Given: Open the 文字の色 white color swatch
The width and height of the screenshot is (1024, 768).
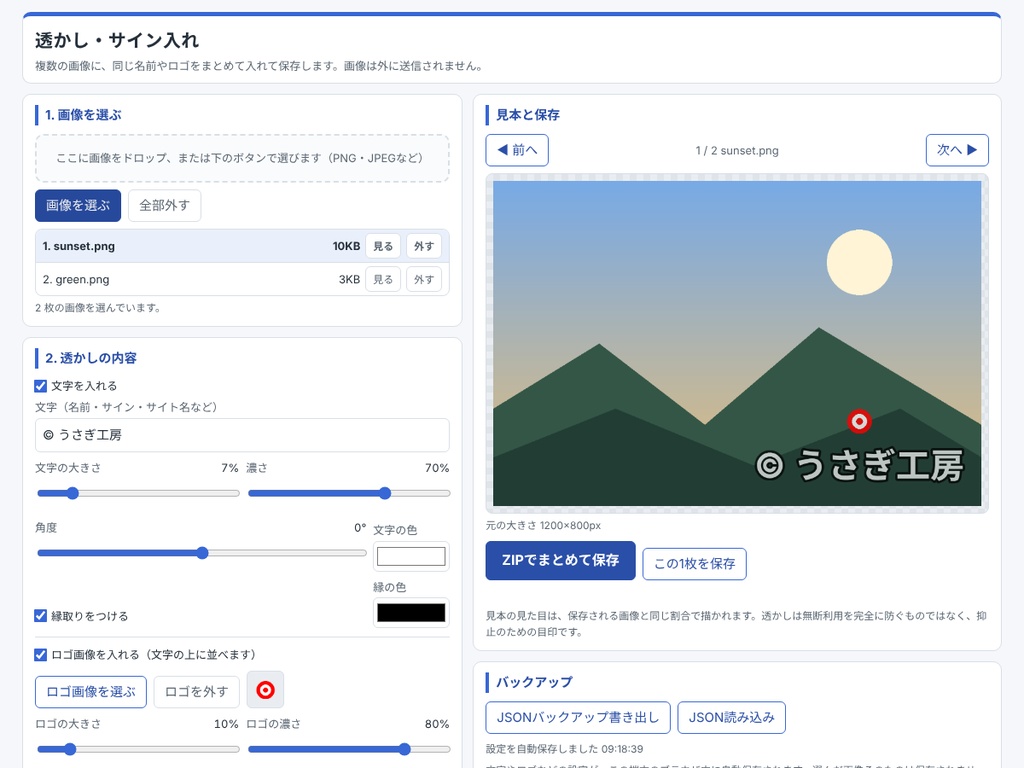Looking at the screenshot, I should point(411,556).
